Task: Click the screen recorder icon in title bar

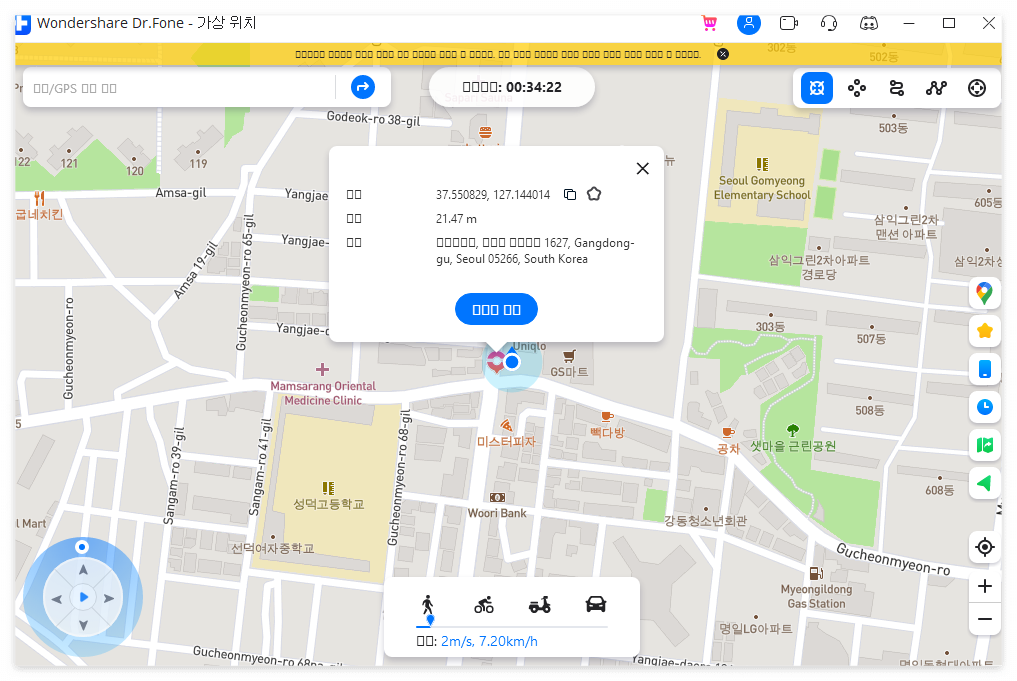Action: tap(789, 23)
